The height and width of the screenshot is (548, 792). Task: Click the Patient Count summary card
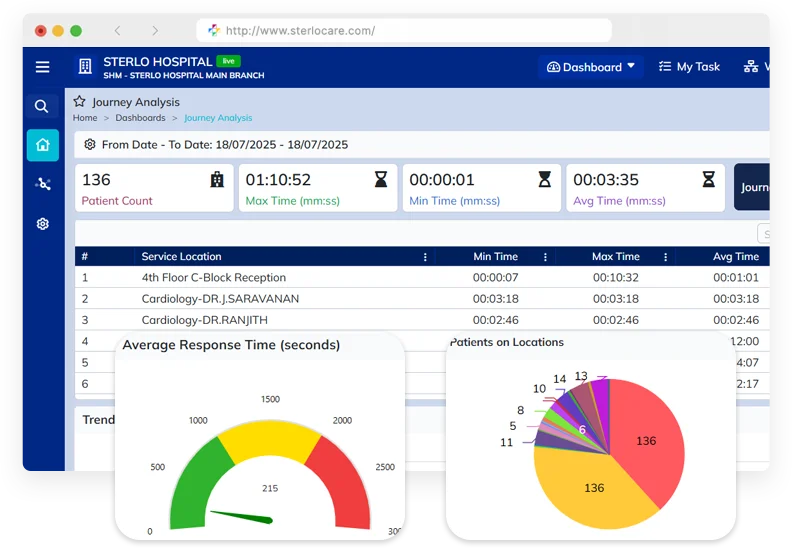pyautogui.click(x=154, y=188)
